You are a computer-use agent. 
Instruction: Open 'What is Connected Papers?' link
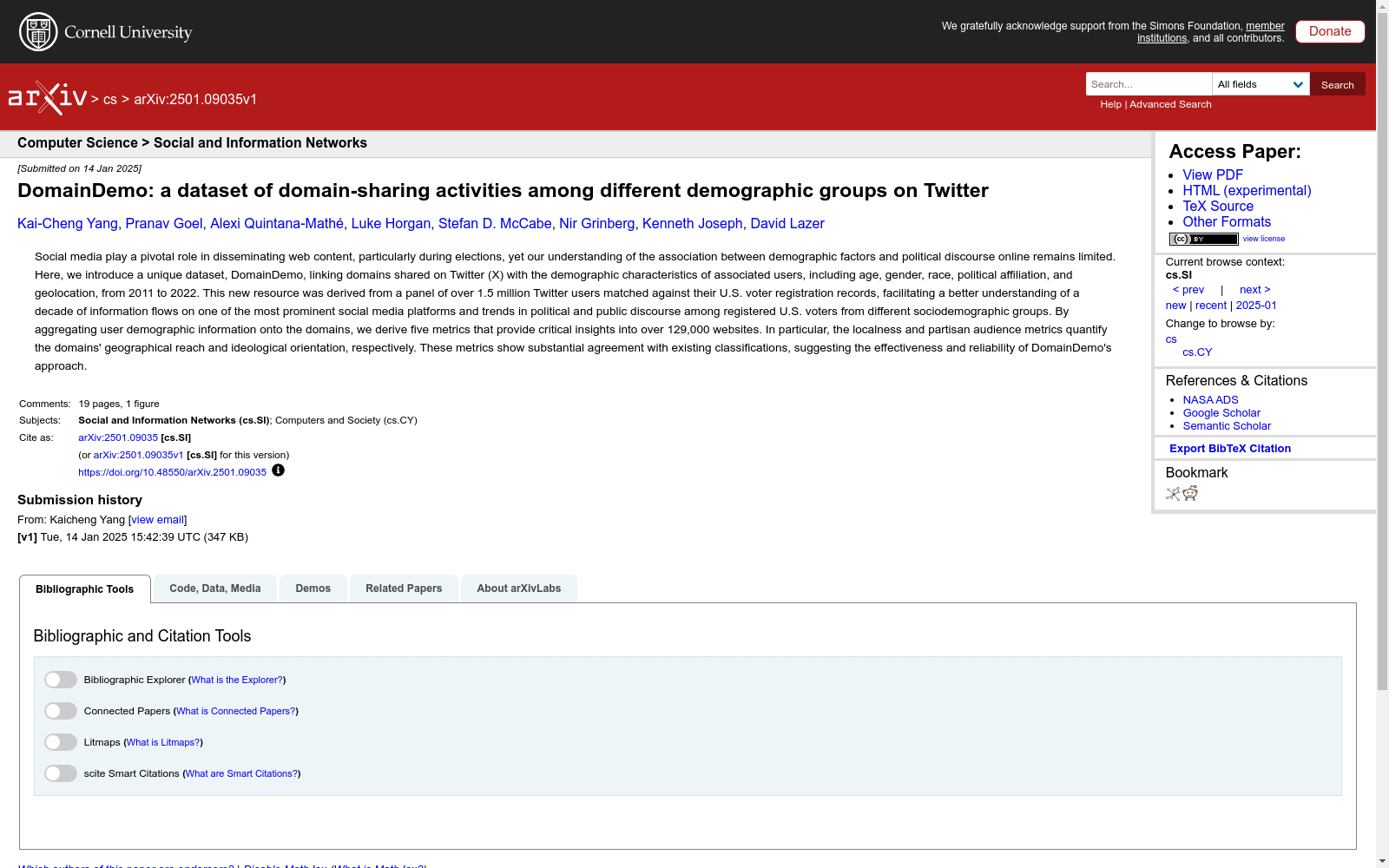point(236,711)
